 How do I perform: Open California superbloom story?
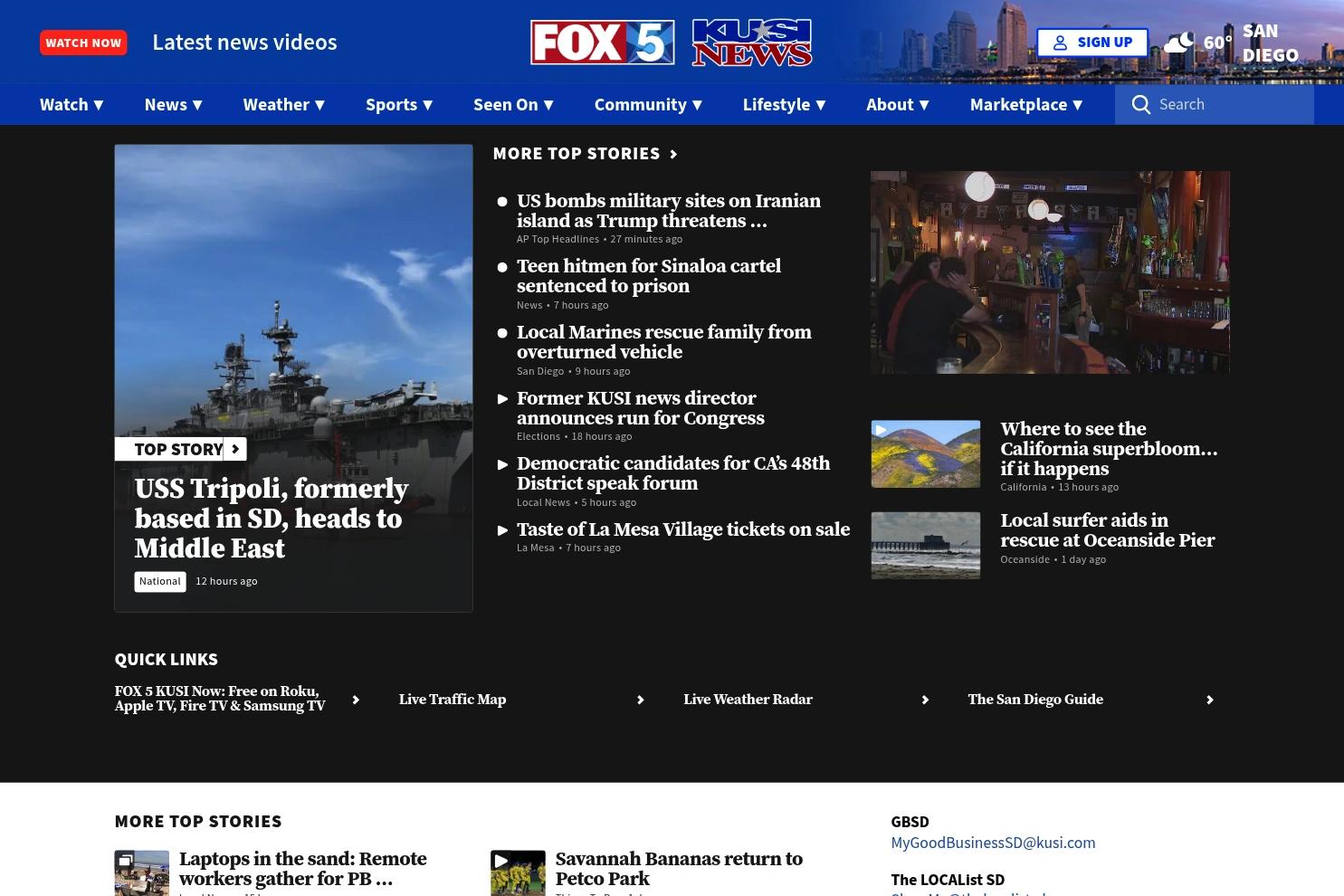1109,449
